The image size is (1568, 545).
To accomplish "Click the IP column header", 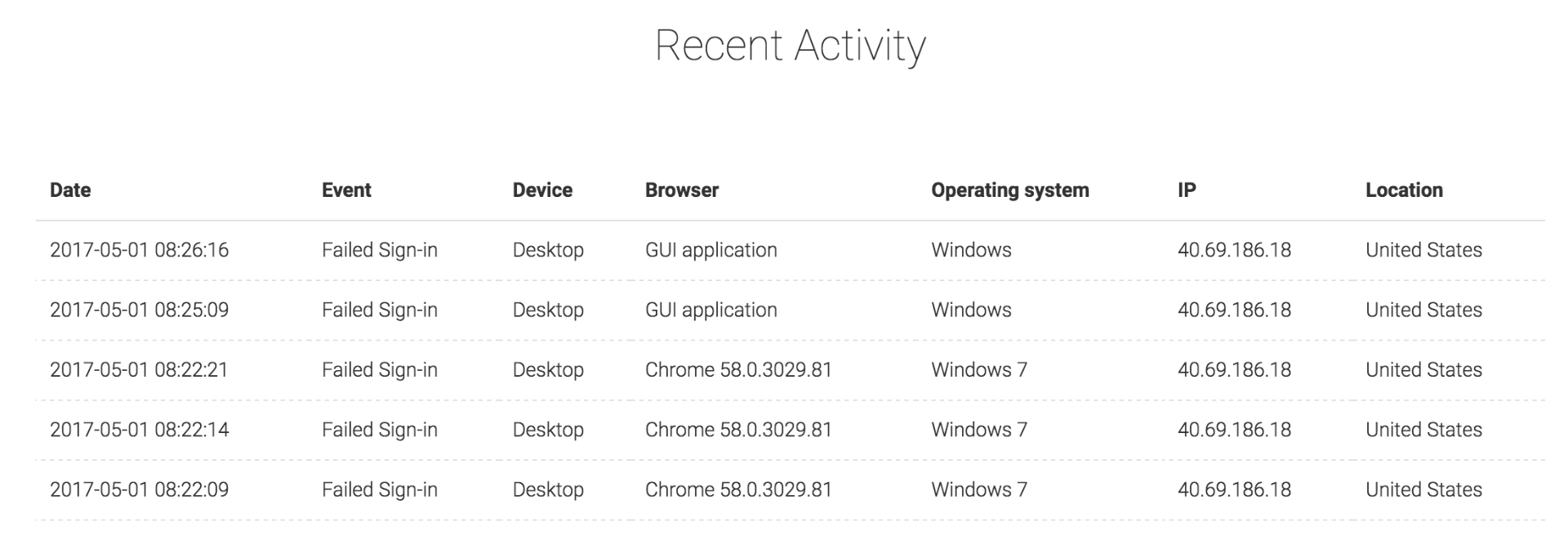I will pos(1187,190).
